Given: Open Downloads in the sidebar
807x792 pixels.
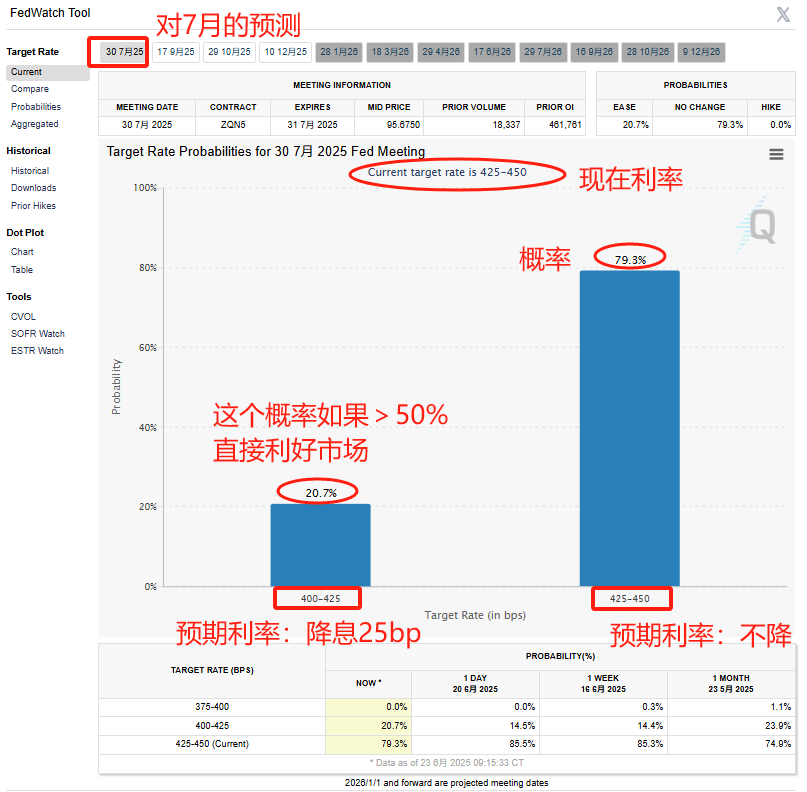Looking at the screenshot, I should click(x=33, y=188).
